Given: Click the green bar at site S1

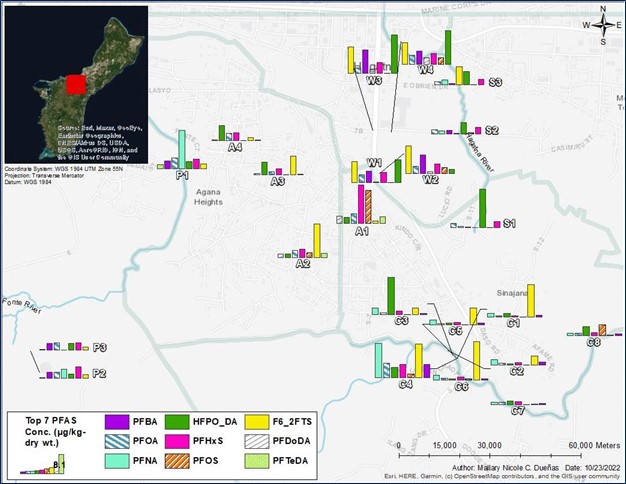Looking at the screenshot, I should (483, 208).
